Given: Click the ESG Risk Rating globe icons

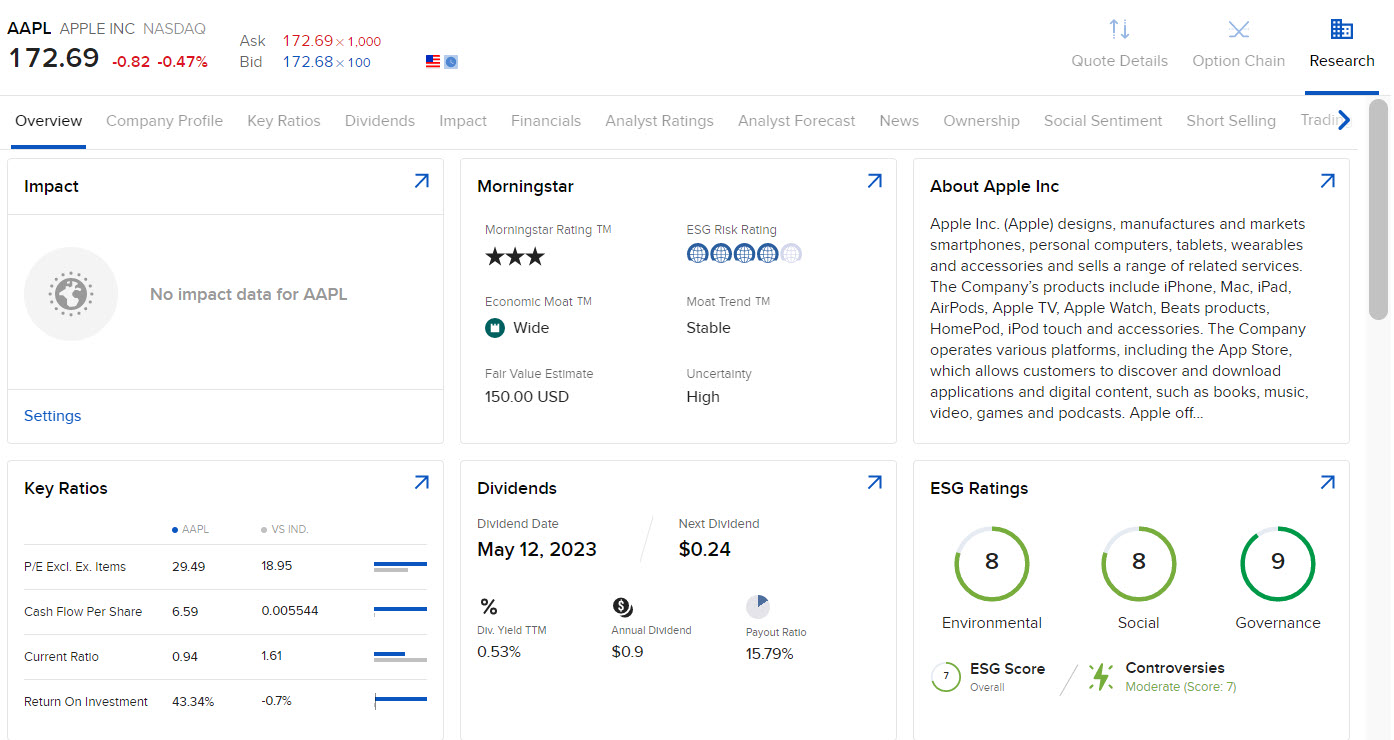Looking at the screenshot, I should click(x=744, y=254).
